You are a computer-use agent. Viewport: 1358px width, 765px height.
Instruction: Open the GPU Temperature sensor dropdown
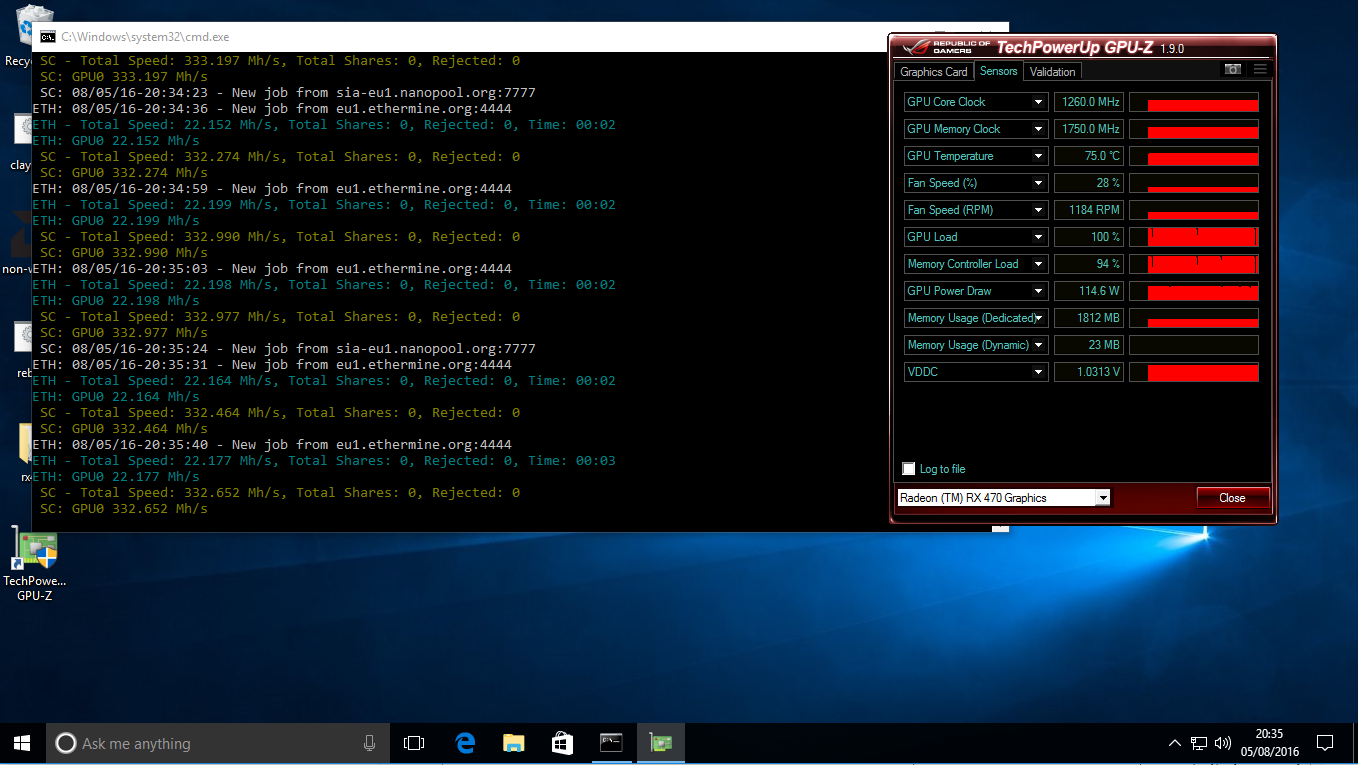click(x=1039, y=156)
